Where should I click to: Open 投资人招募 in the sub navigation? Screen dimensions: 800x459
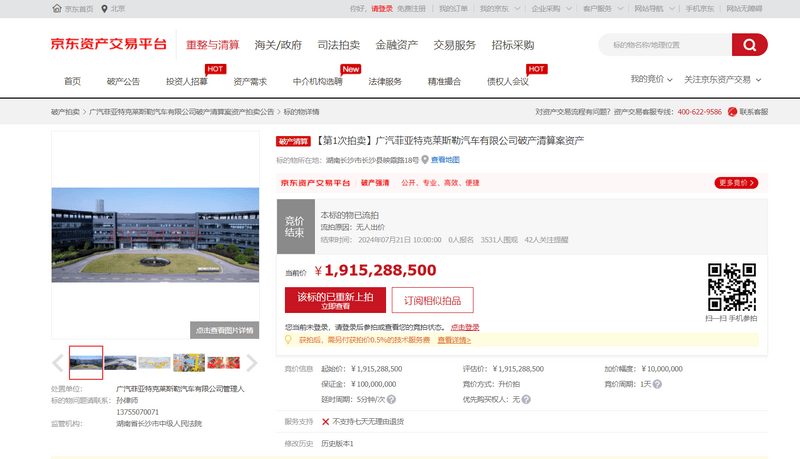tap(187, 81)
